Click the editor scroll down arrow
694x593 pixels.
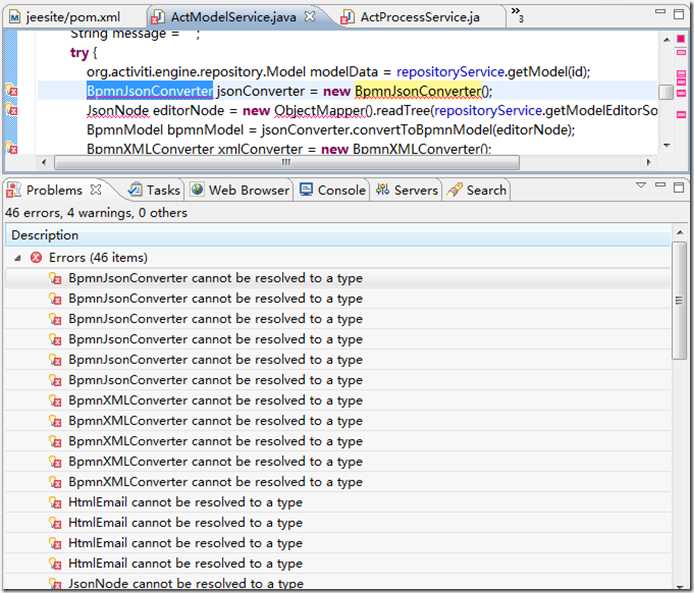click(x=667, y=145)
